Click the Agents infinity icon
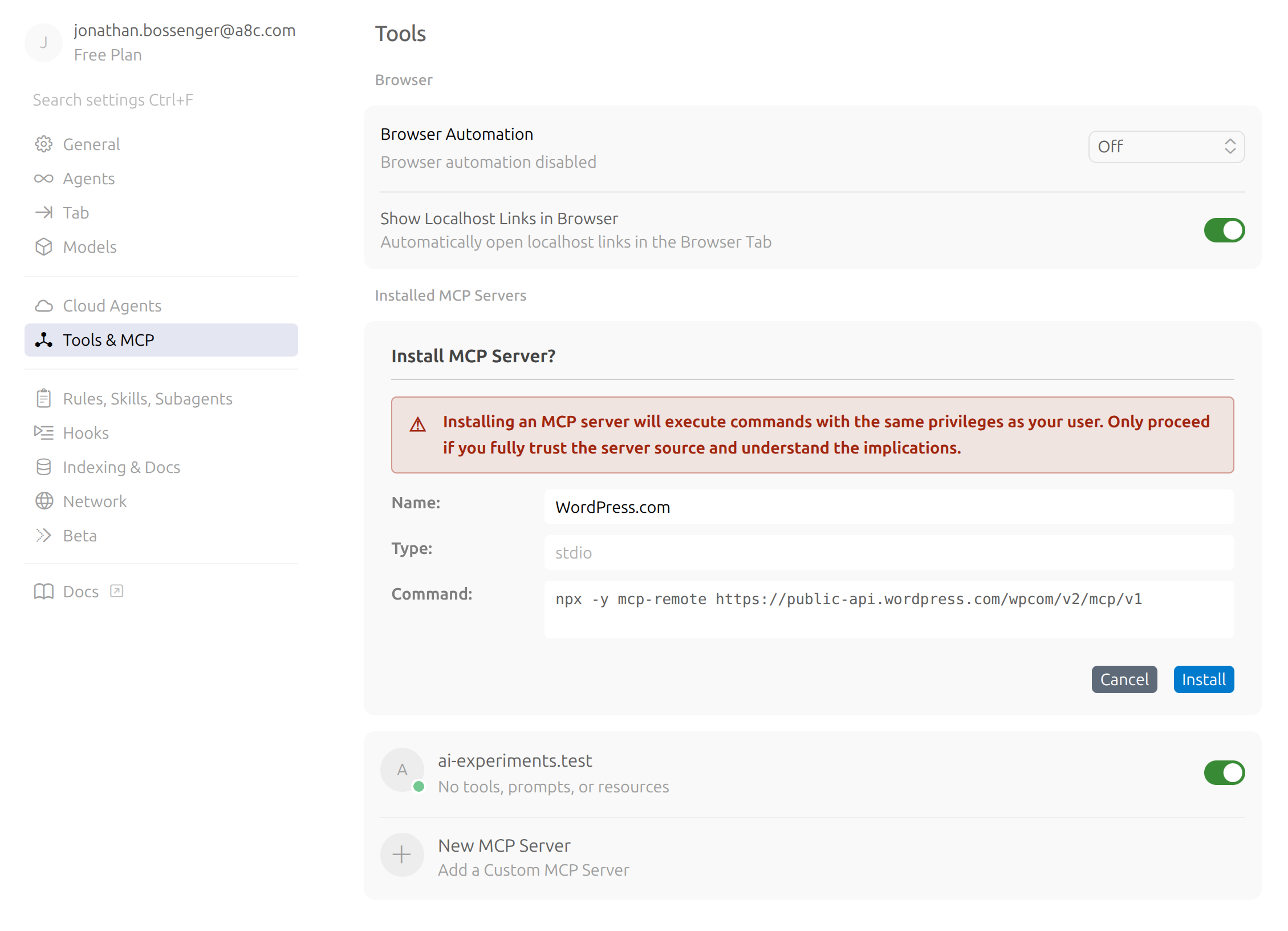The image size is (1288, 931). pyautogui.click(x=43, y=179)
